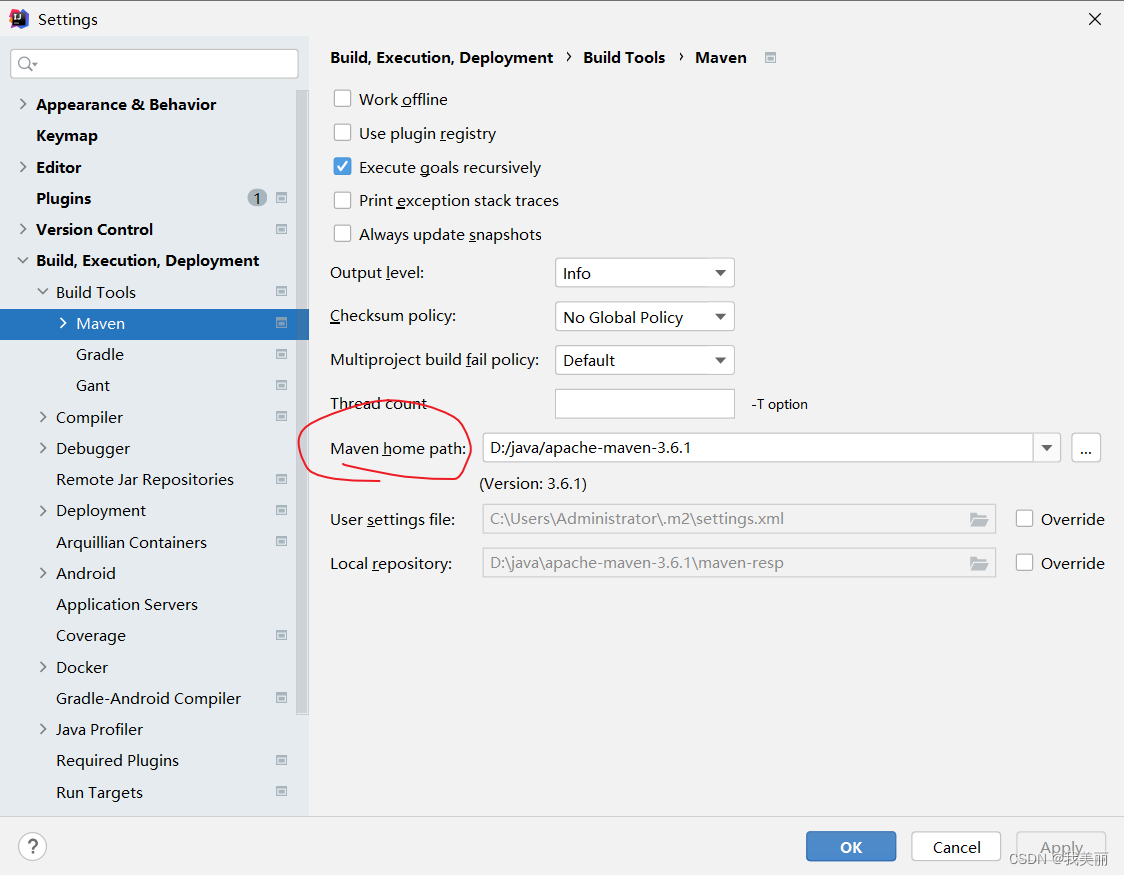The image size is (1124, 875).
Task: Enable Use plugin registry checkbox
Action: [343, 133]
